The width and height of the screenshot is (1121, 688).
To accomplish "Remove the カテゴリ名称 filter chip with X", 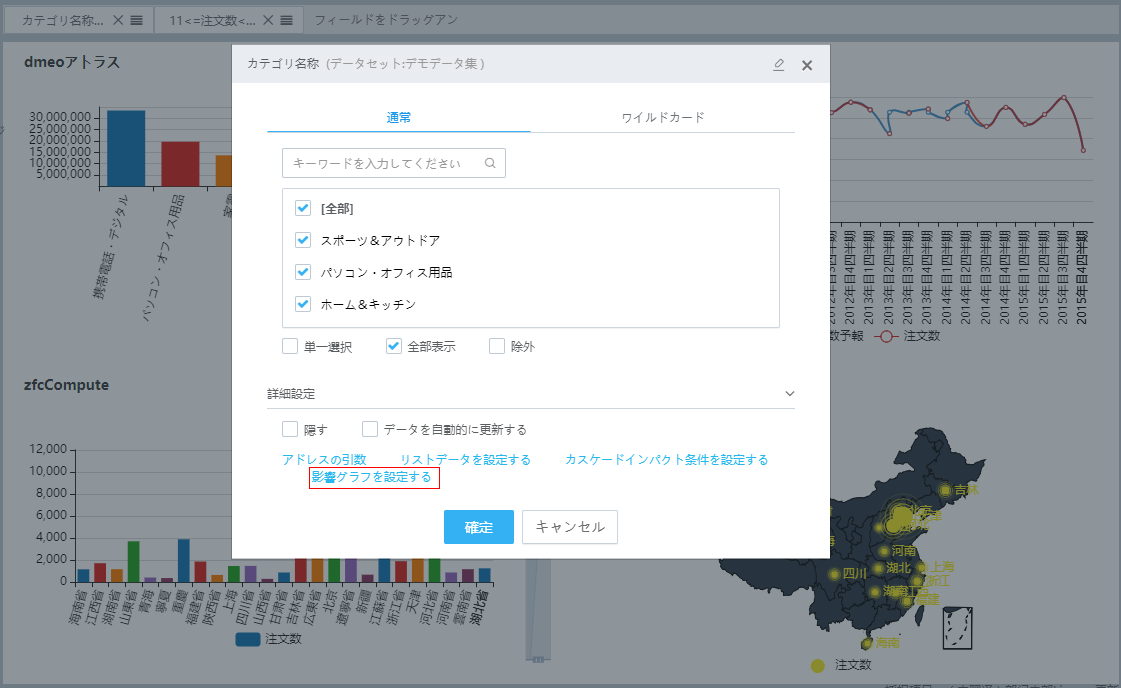I will point(118,20).
